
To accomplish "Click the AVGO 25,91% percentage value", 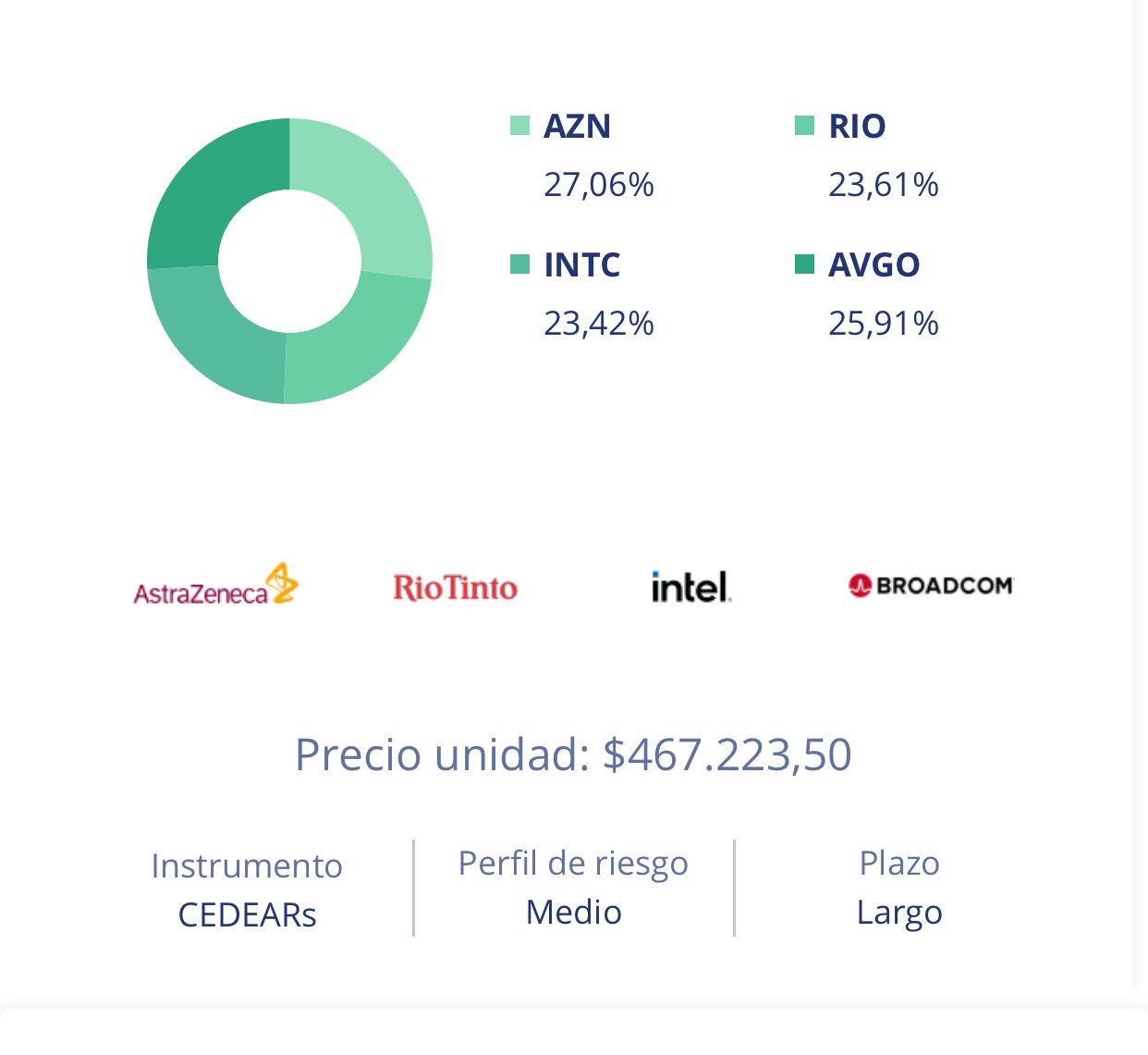I will coord(884,324).
